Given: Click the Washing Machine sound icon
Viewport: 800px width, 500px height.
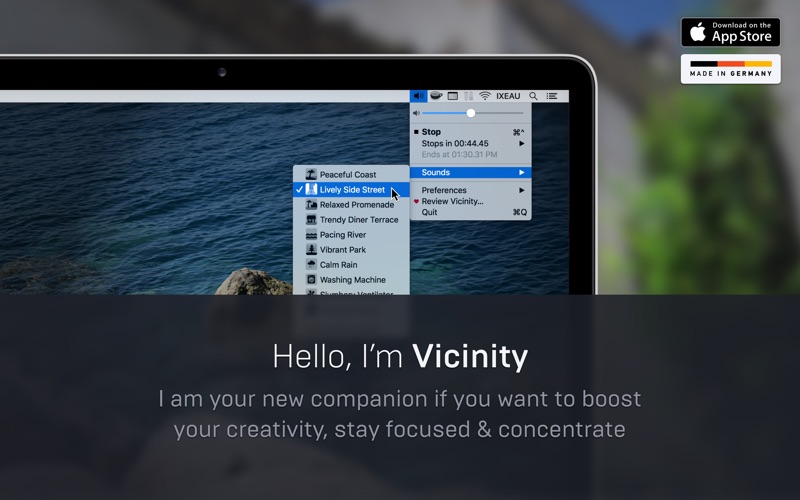Looking at the screenshot, I should (x=311, y=280).
